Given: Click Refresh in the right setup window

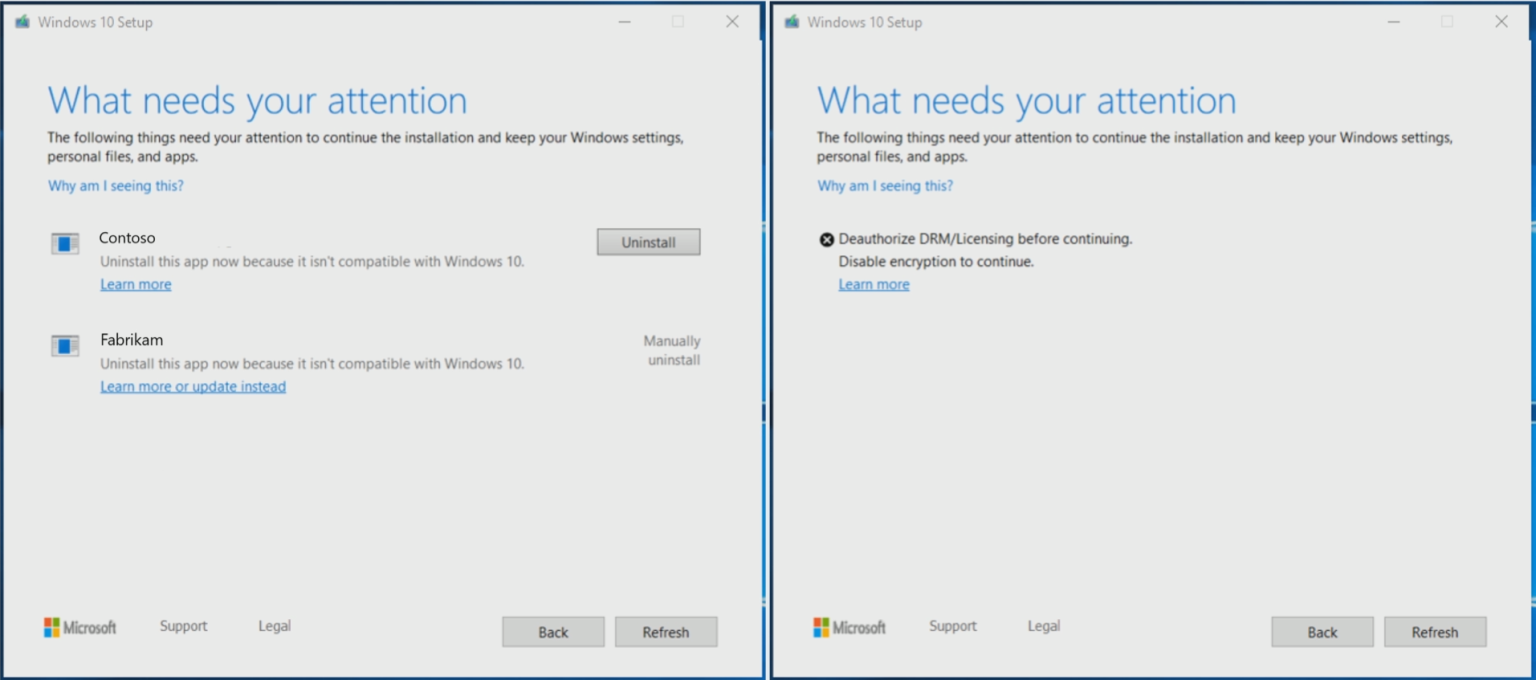Looking at the screenshot, I should (x=1435, y=631).
